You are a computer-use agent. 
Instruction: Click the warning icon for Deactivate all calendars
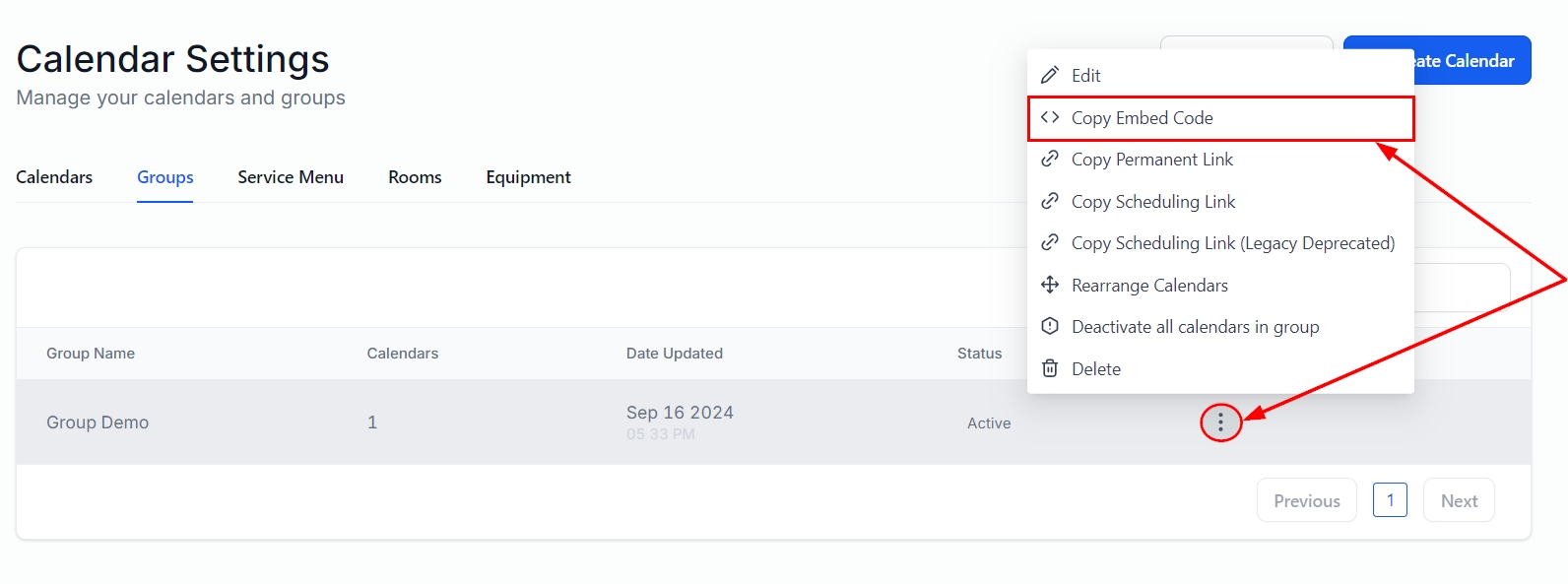tap(1050, 327)
